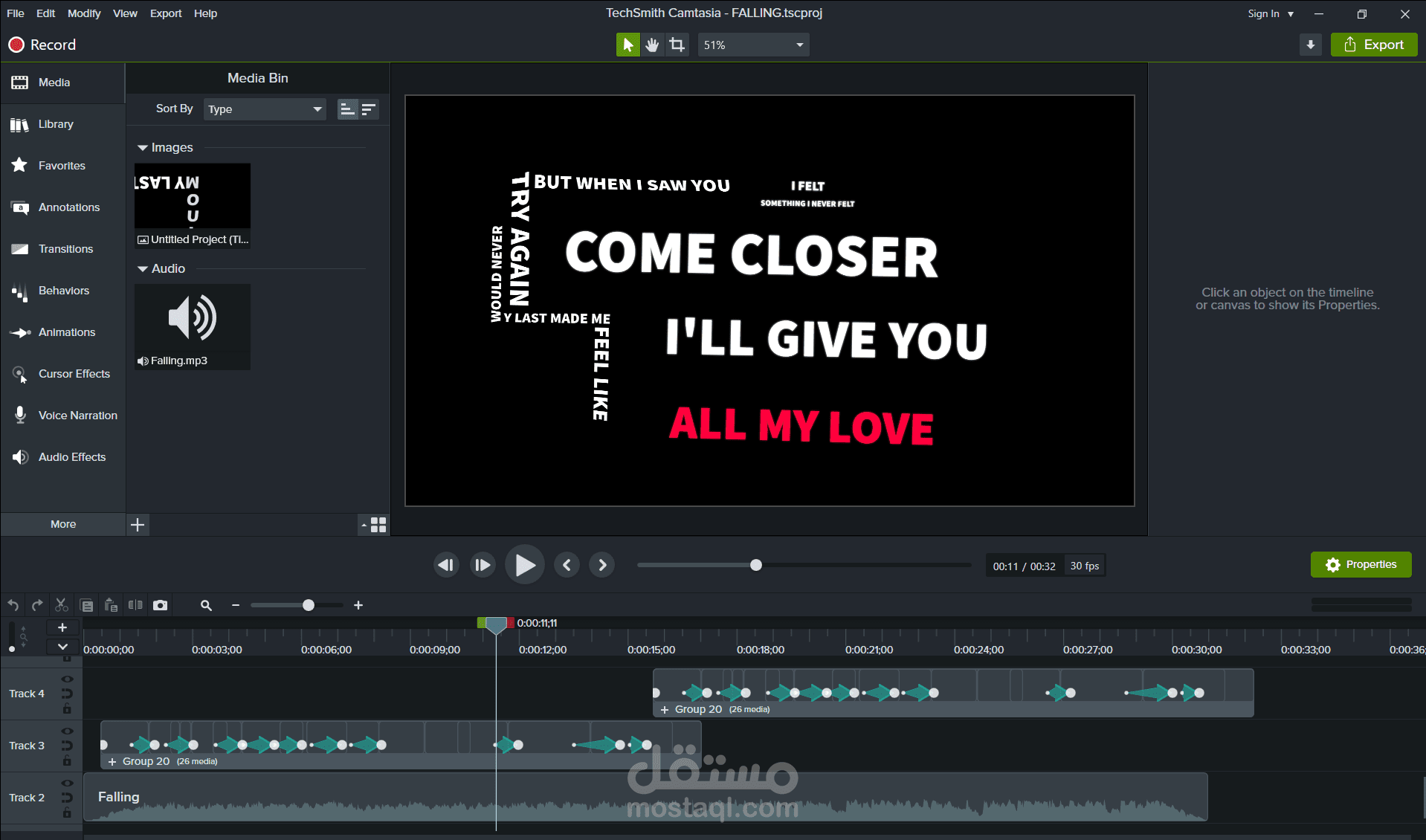The image size is (1426, 840).
Task: Click the green Export button
Action: coord(1374,45)
